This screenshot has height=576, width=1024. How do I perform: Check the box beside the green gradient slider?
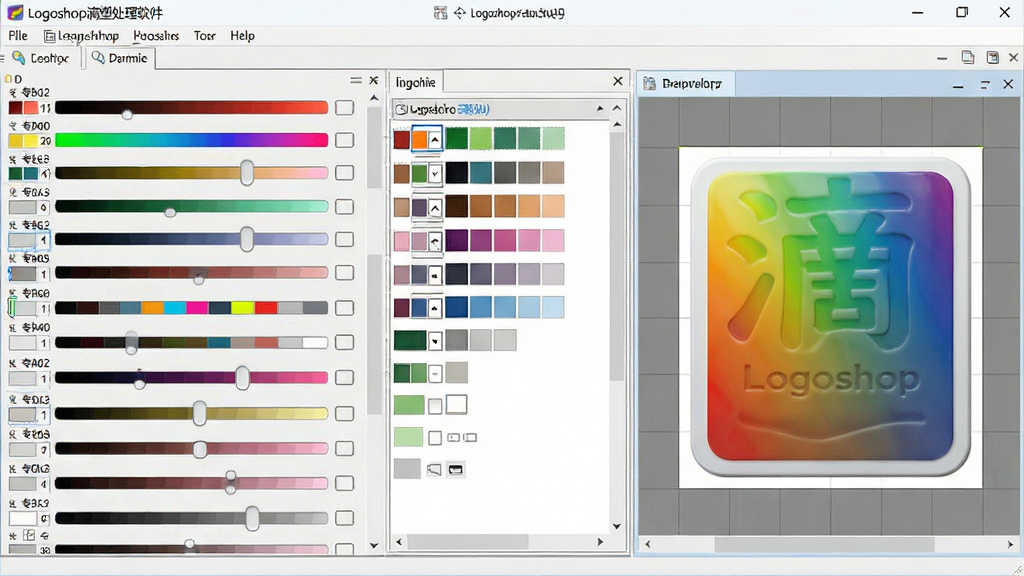[x=344, y=206]
